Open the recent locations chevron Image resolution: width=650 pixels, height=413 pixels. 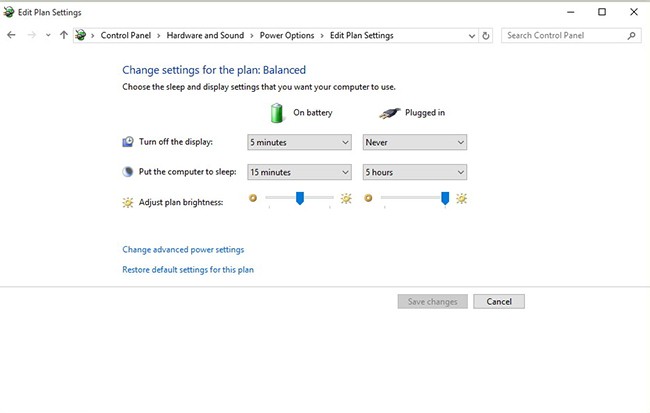click(48, 35)
